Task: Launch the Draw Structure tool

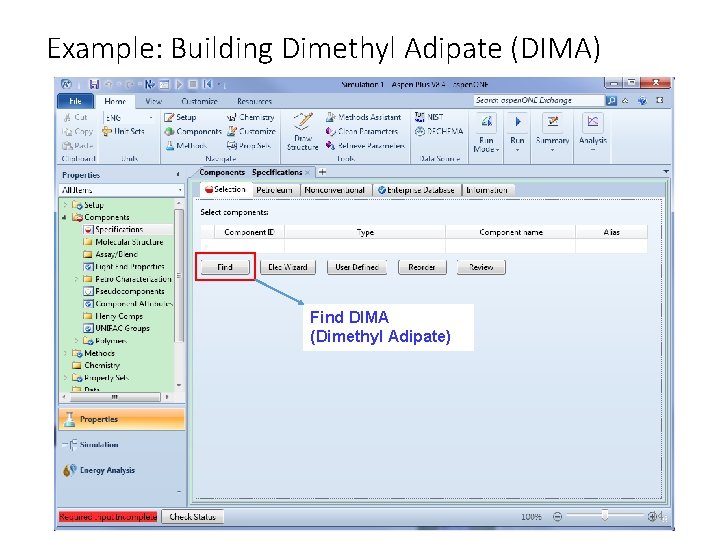Action: pyautogui.click(x=303, y=131)
